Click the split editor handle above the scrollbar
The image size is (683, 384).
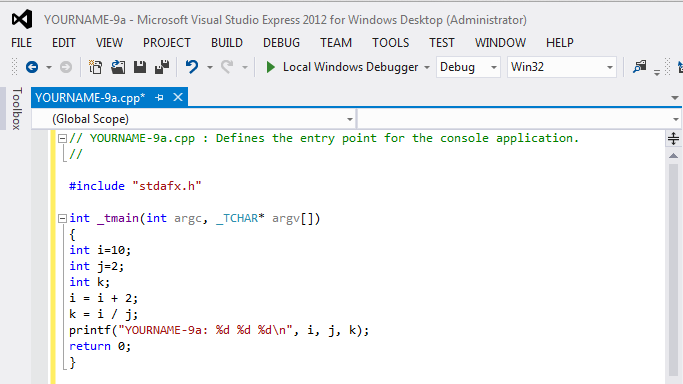click(673, 138)
